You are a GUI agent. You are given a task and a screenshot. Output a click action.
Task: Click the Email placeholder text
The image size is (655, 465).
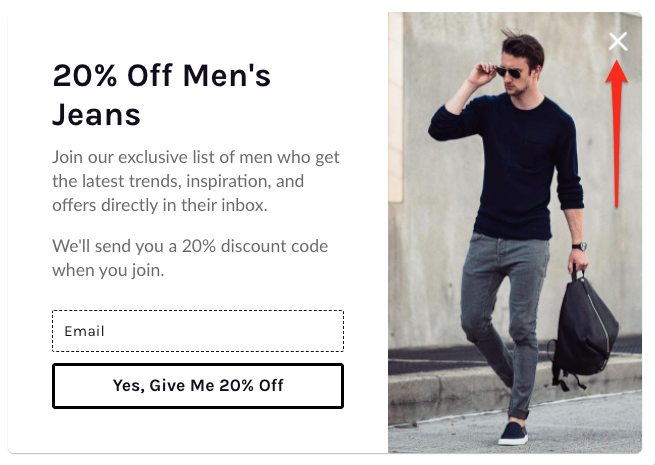tap(84, 331)
